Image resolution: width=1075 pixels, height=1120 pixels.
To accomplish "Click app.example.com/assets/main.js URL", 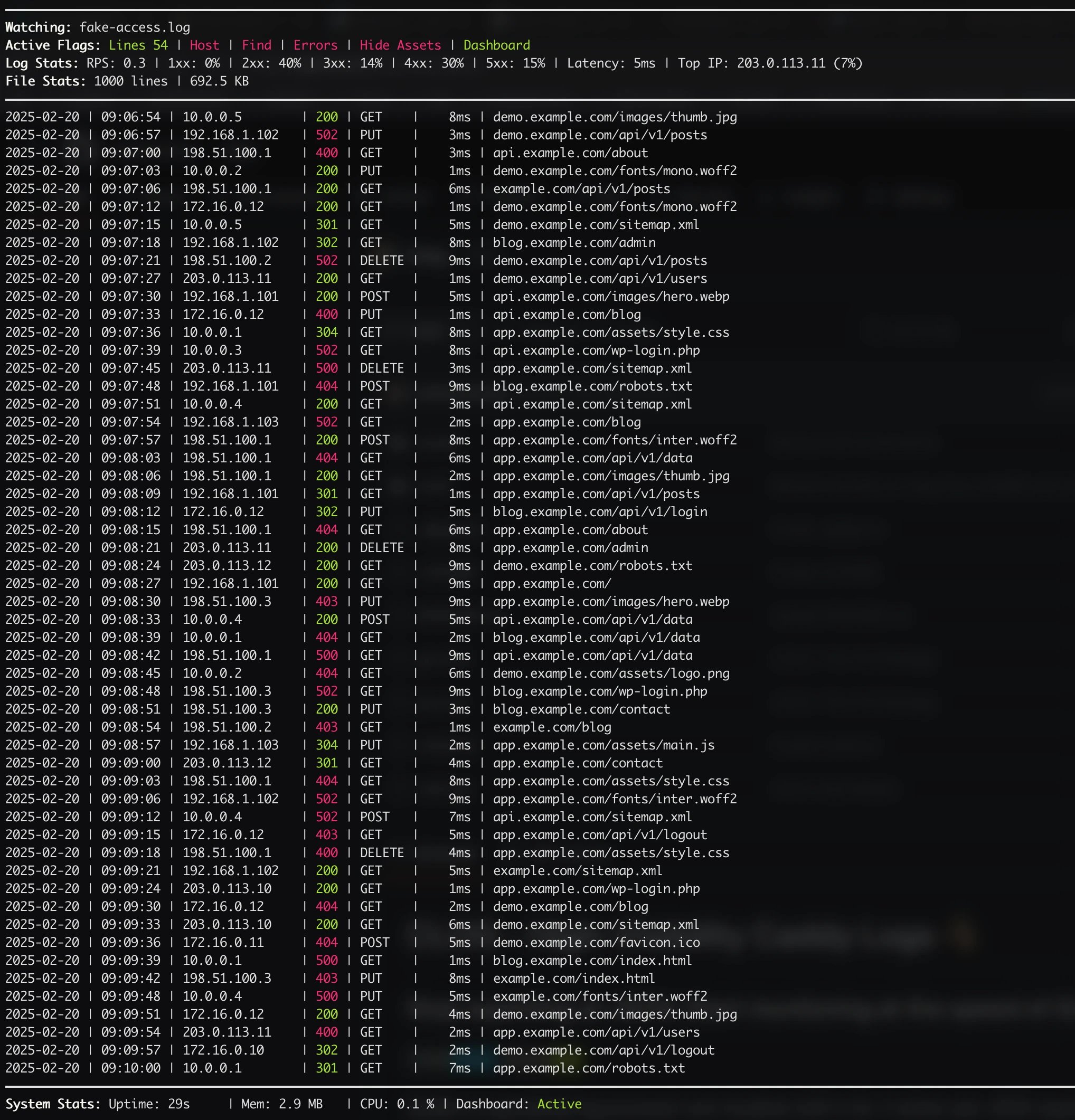I will coord(604,745).
